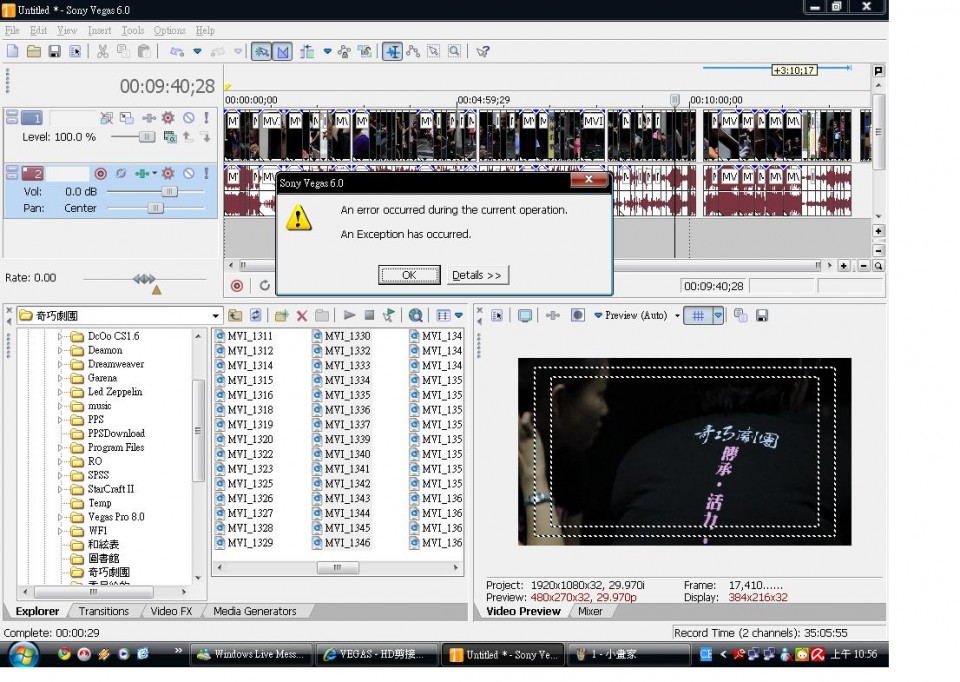Expand the Dreamweaver folder in tree

(60, 365)
